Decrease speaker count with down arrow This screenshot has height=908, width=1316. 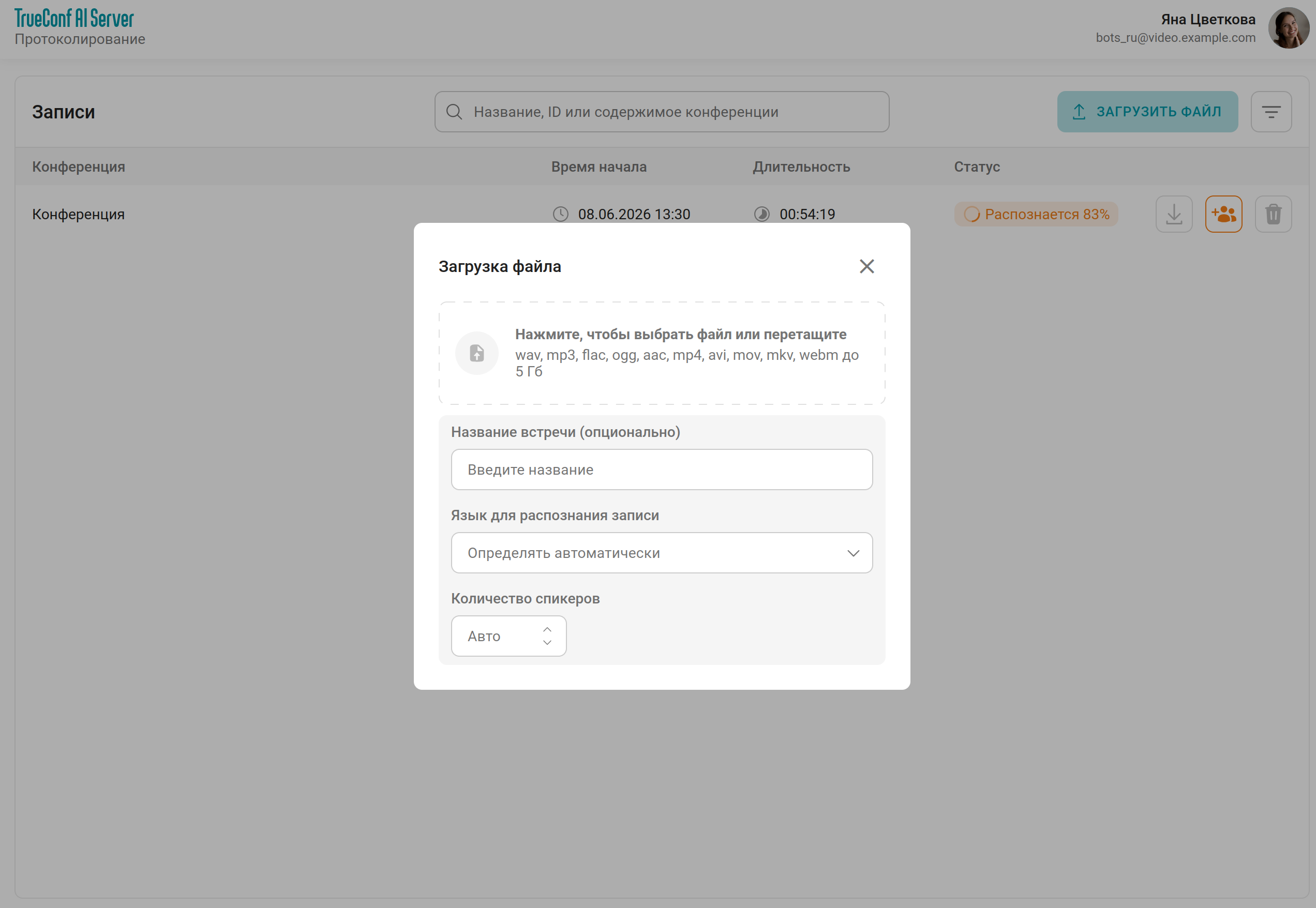(x=547, y=642)
